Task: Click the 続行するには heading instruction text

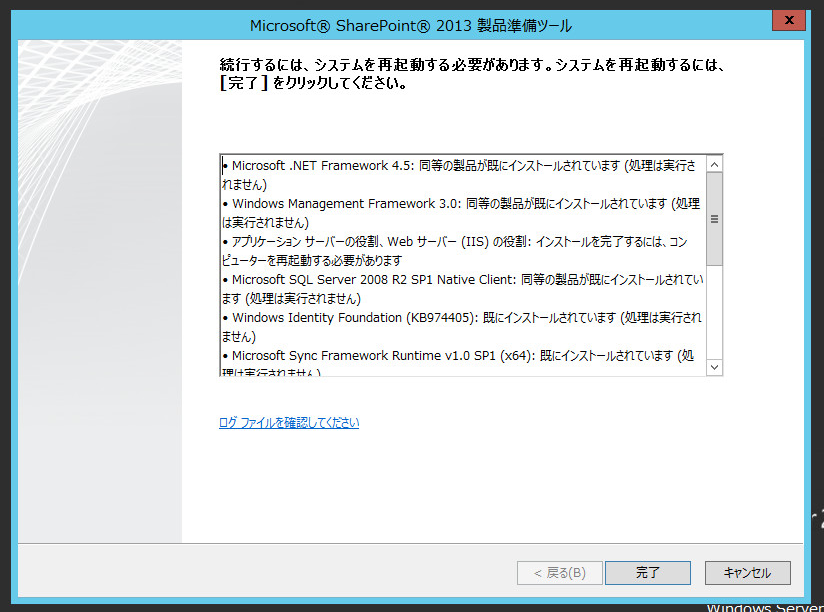Action: tap(472, 74)
